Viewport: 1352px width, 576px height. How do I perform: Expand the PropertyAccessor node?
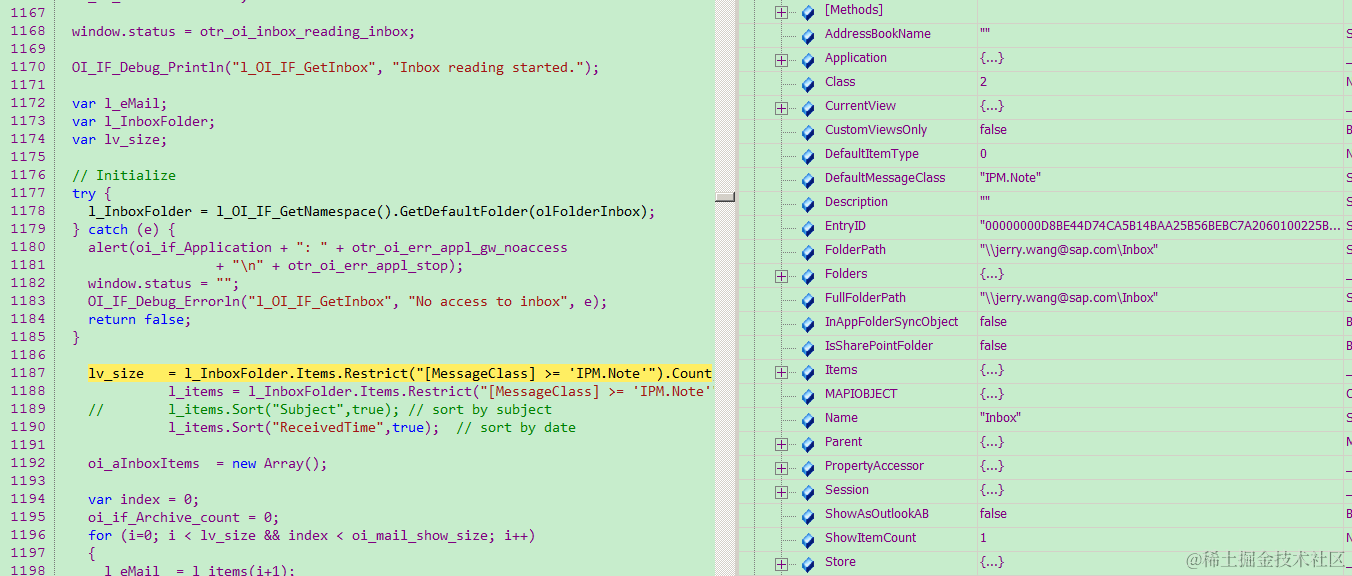click(781, 468)
